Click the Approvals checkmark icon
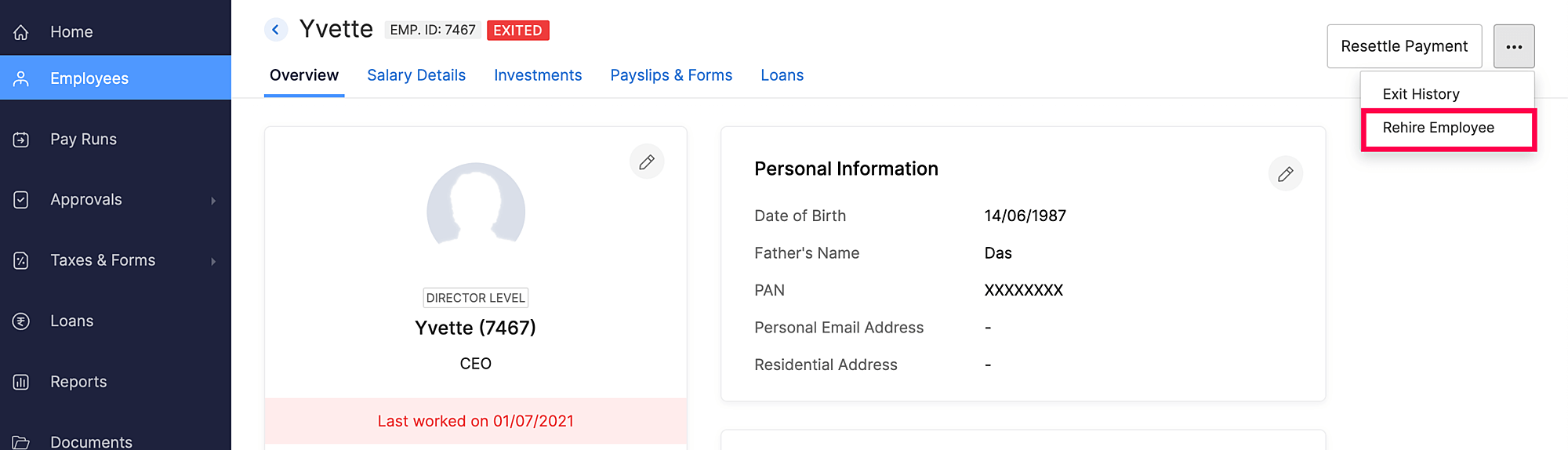This screenshot has height=450, width=1568. point(21,200)
